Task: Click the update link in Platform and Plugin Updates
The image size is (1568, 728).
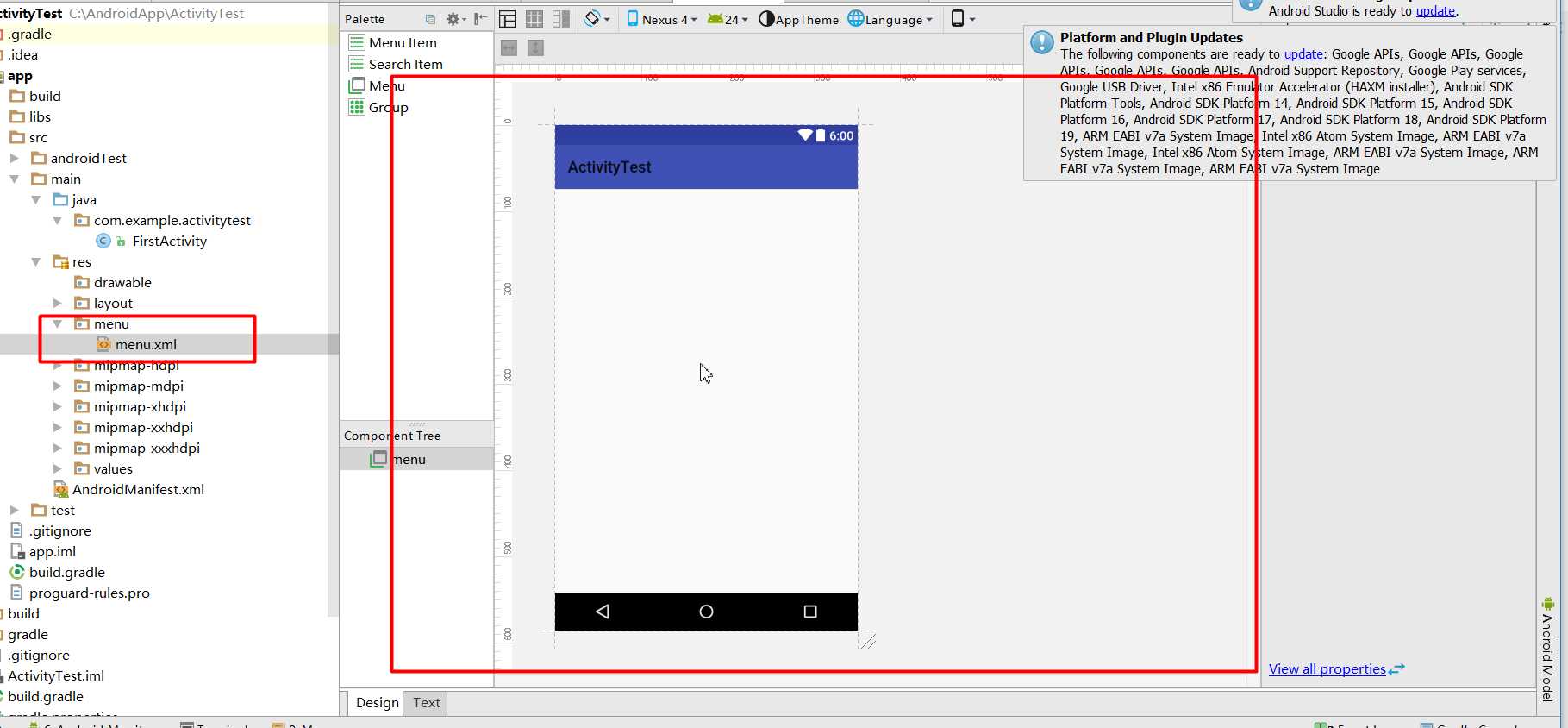Action: pyautogui.click(x=1303, y=53)
